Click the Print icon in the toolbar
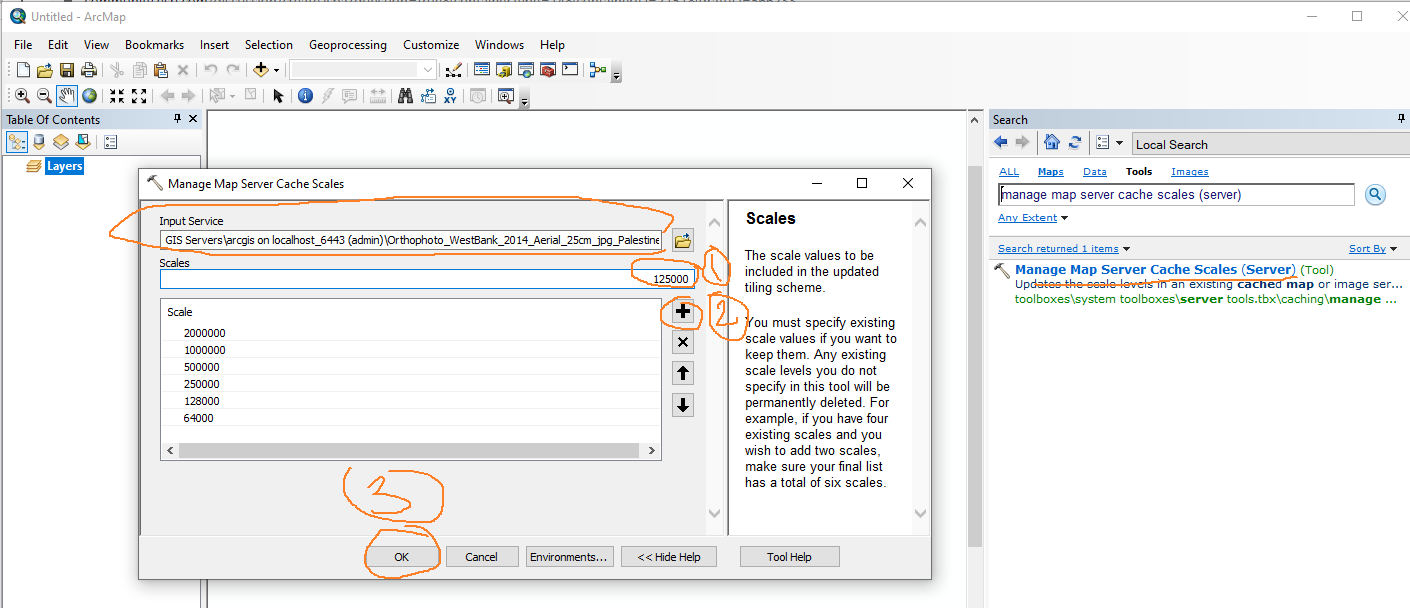The width and height of the screenshot is (1410, 608). tap(89, 70)
